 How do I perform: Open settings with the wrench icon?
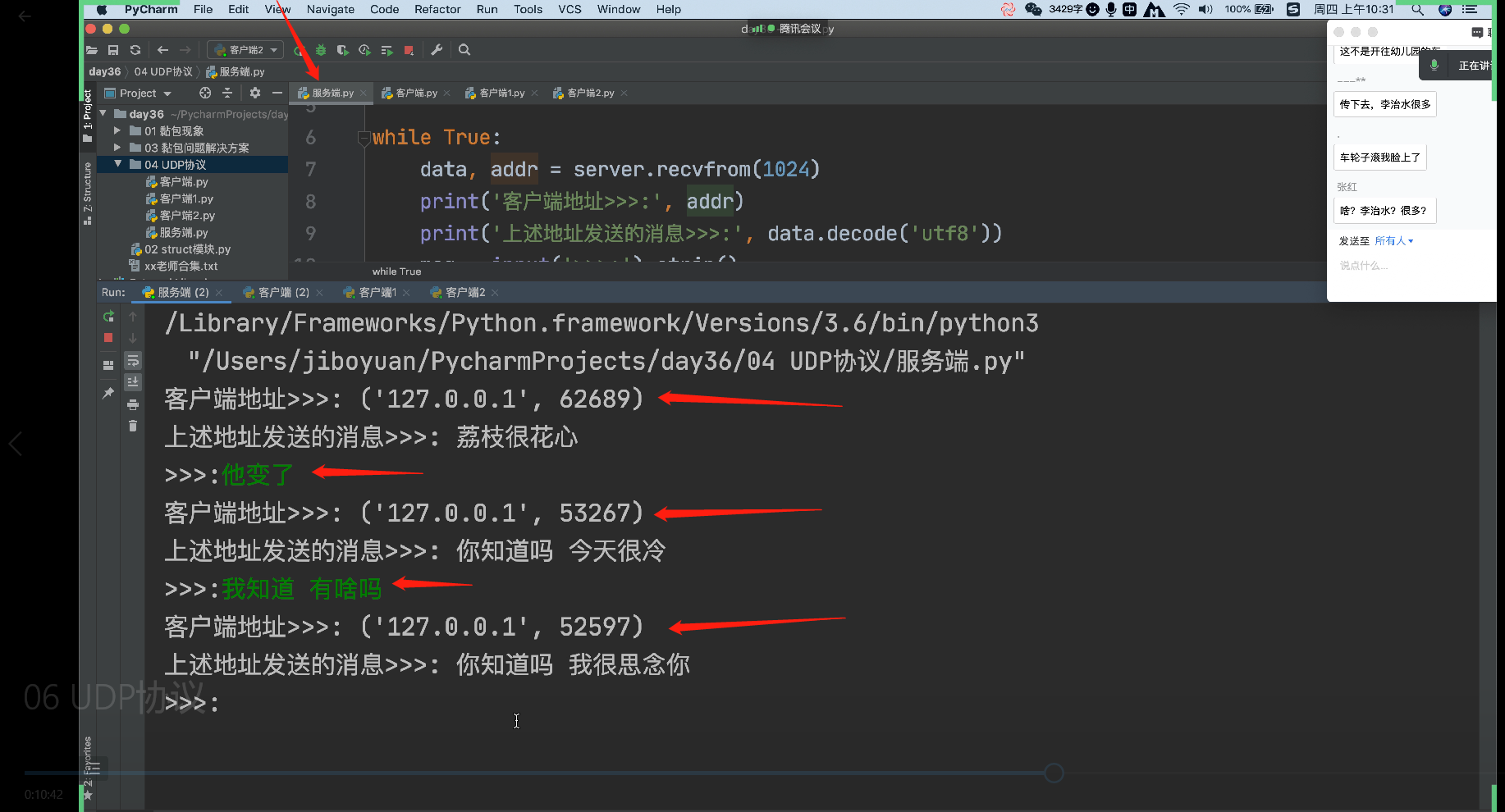tap(437, 50)
